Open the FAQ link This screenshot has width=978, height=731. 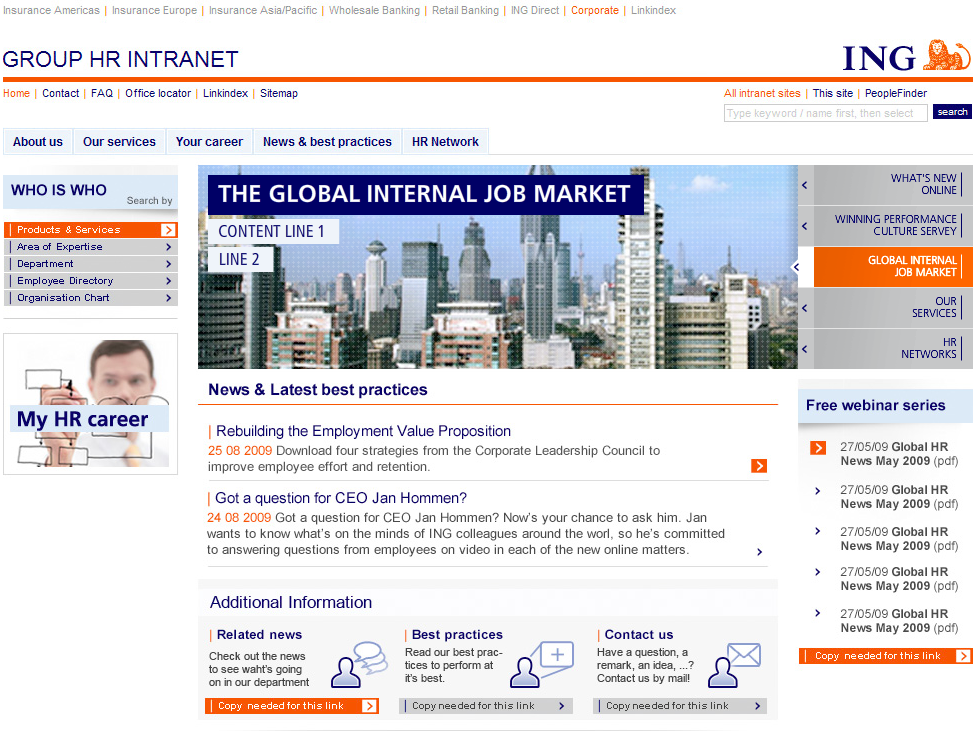102,93
